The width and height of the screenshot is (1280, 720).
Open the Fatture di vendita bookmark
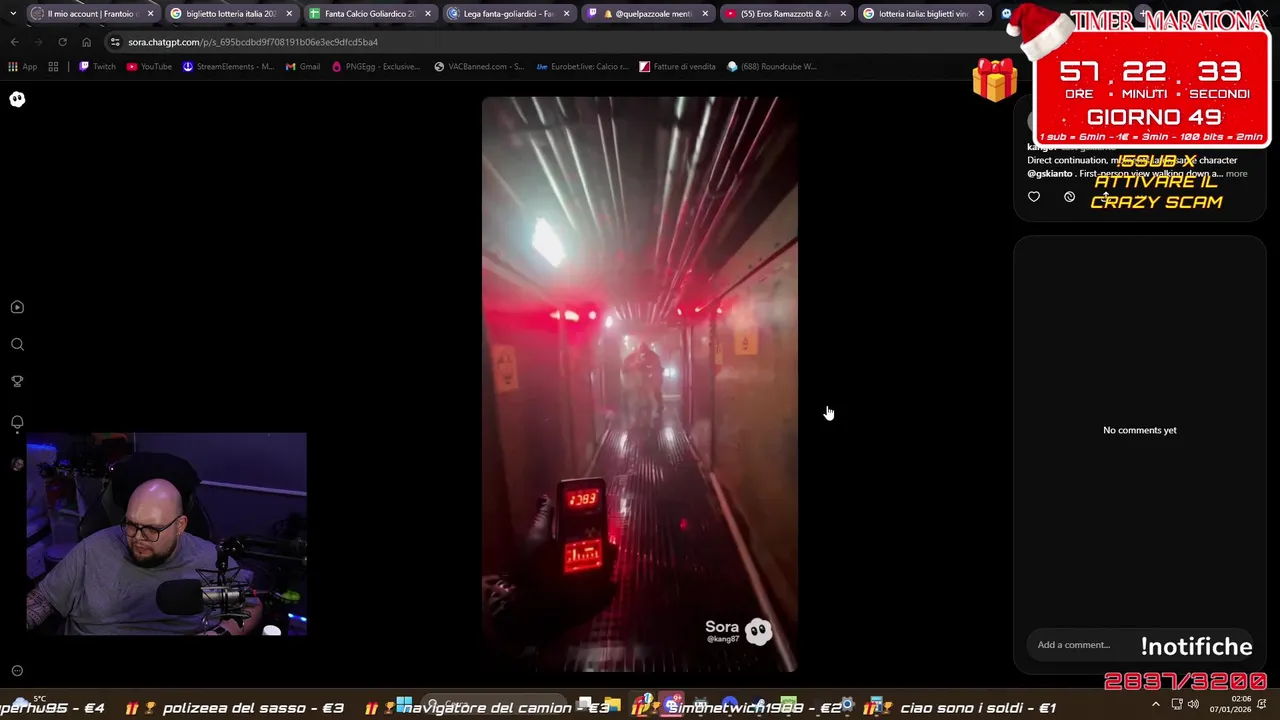[677, 66]
